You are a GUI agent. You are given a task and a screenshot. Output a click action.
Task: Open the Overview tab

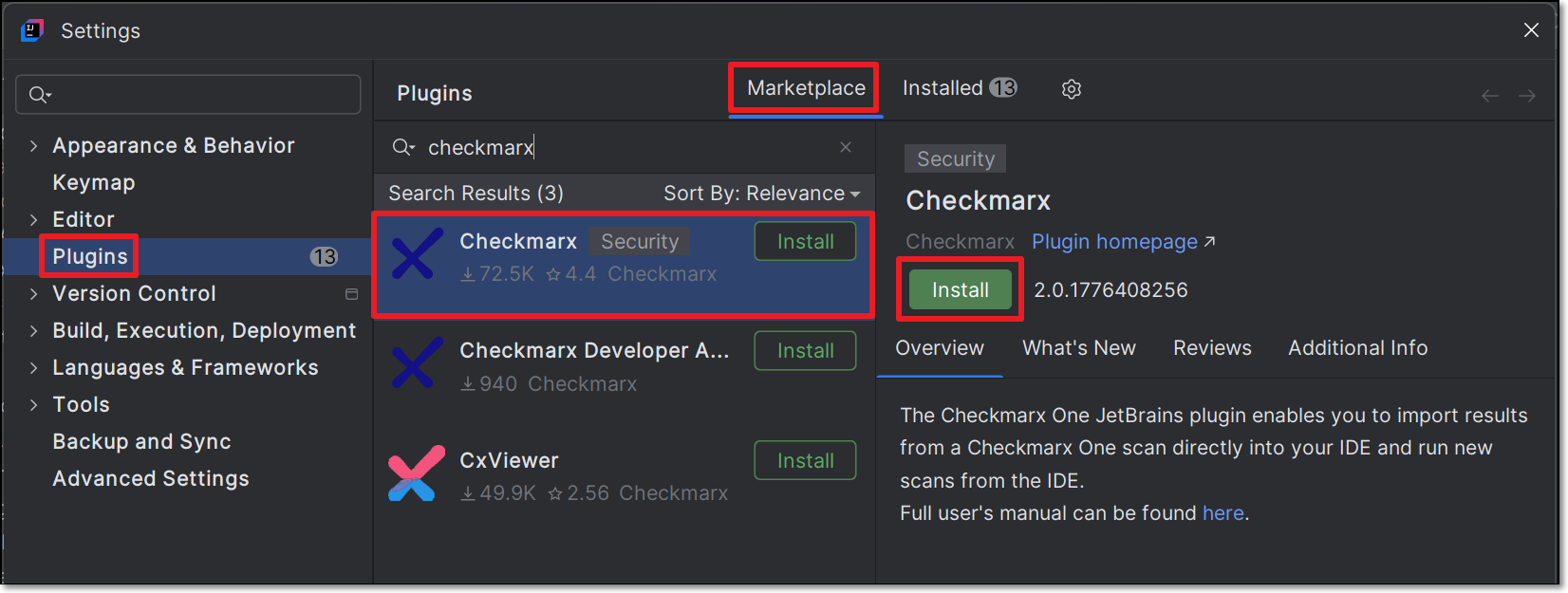click(940, 348)
